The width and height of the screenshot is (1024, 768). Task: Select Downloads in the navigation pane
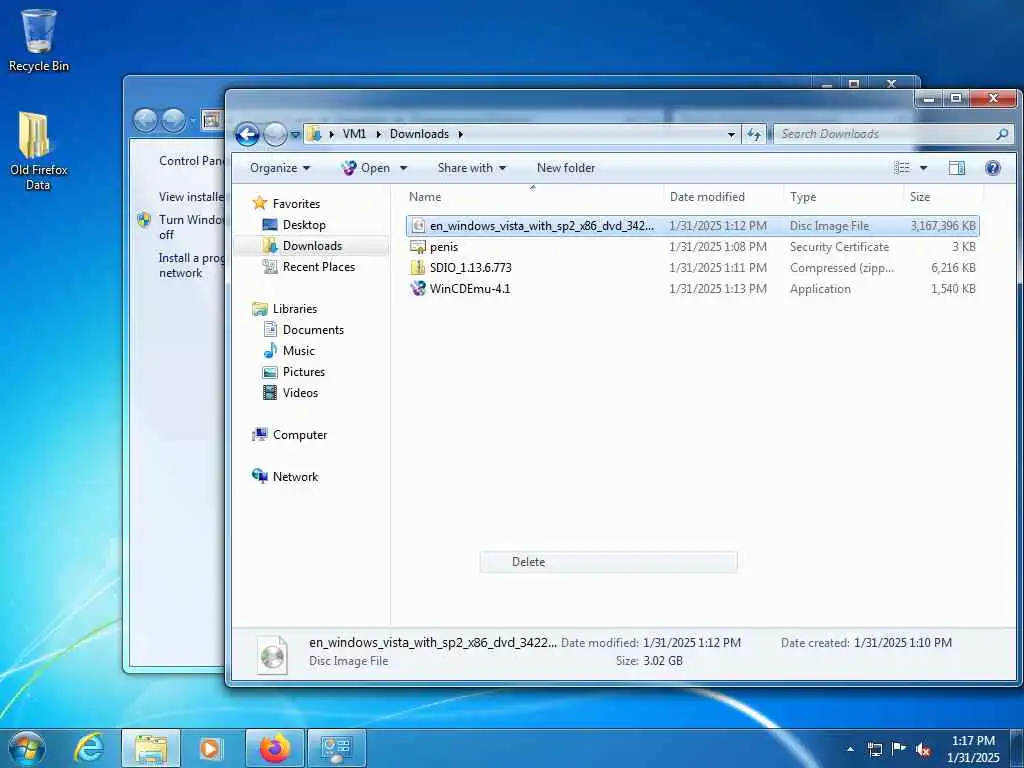click(x=312, y=246)
